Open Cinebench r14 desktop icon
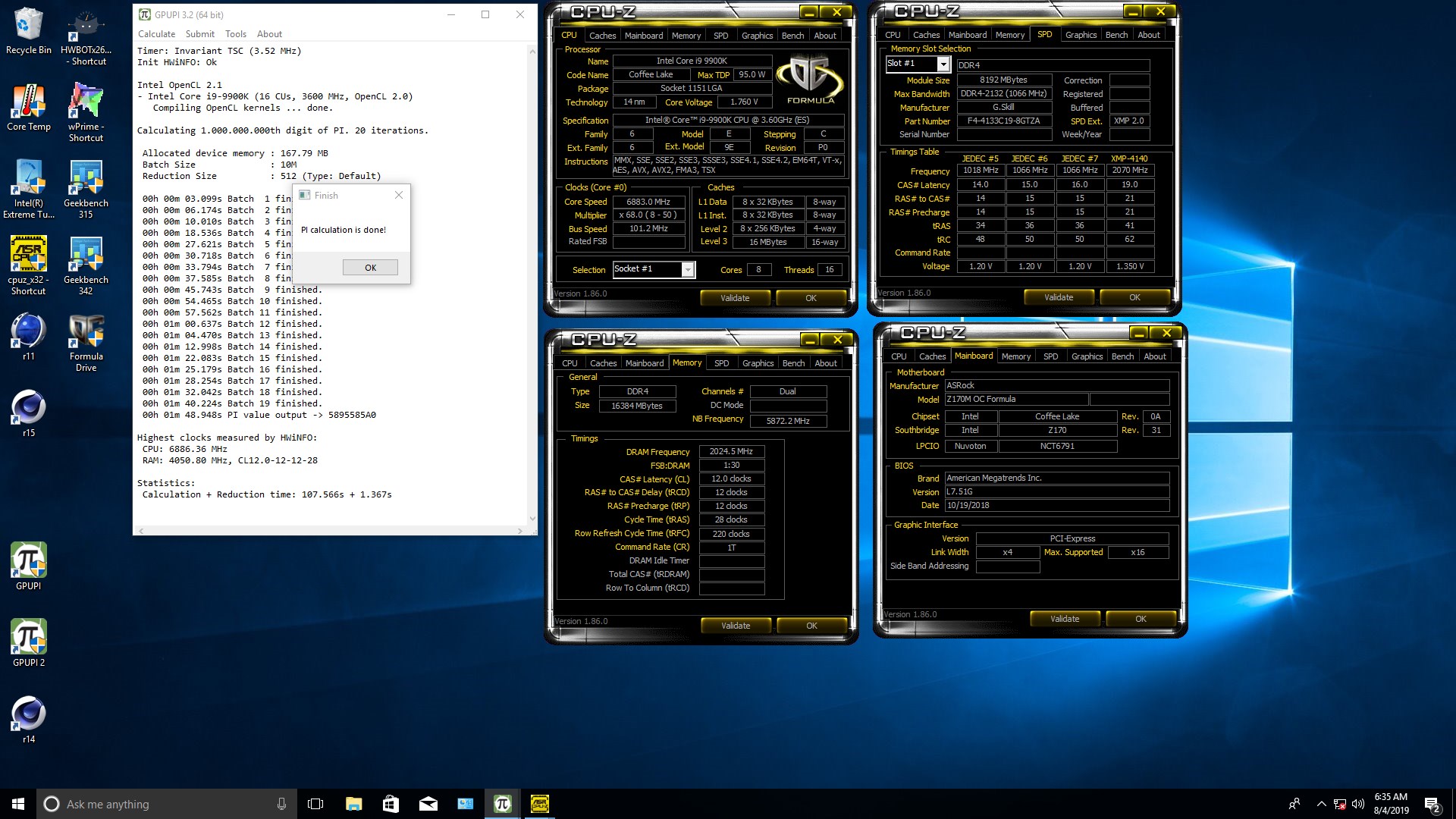Image resolution: width=1456 pixels, height=819 pixels. click(x=28, y=719)
